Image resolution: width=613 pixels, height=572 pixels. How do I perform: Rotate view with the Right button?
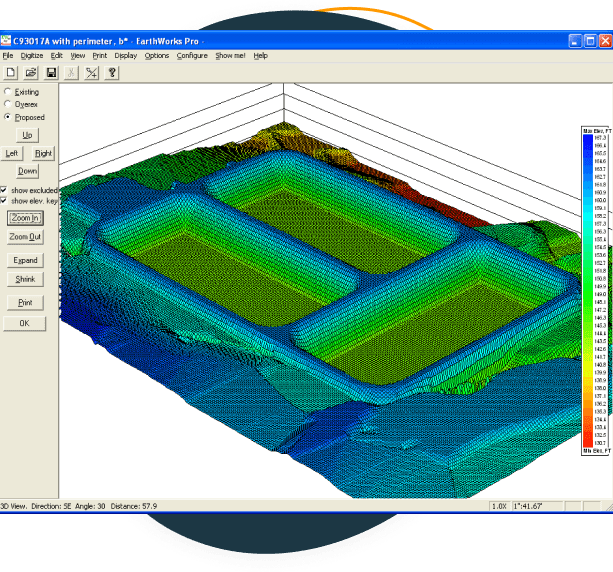tap(43, 153)
